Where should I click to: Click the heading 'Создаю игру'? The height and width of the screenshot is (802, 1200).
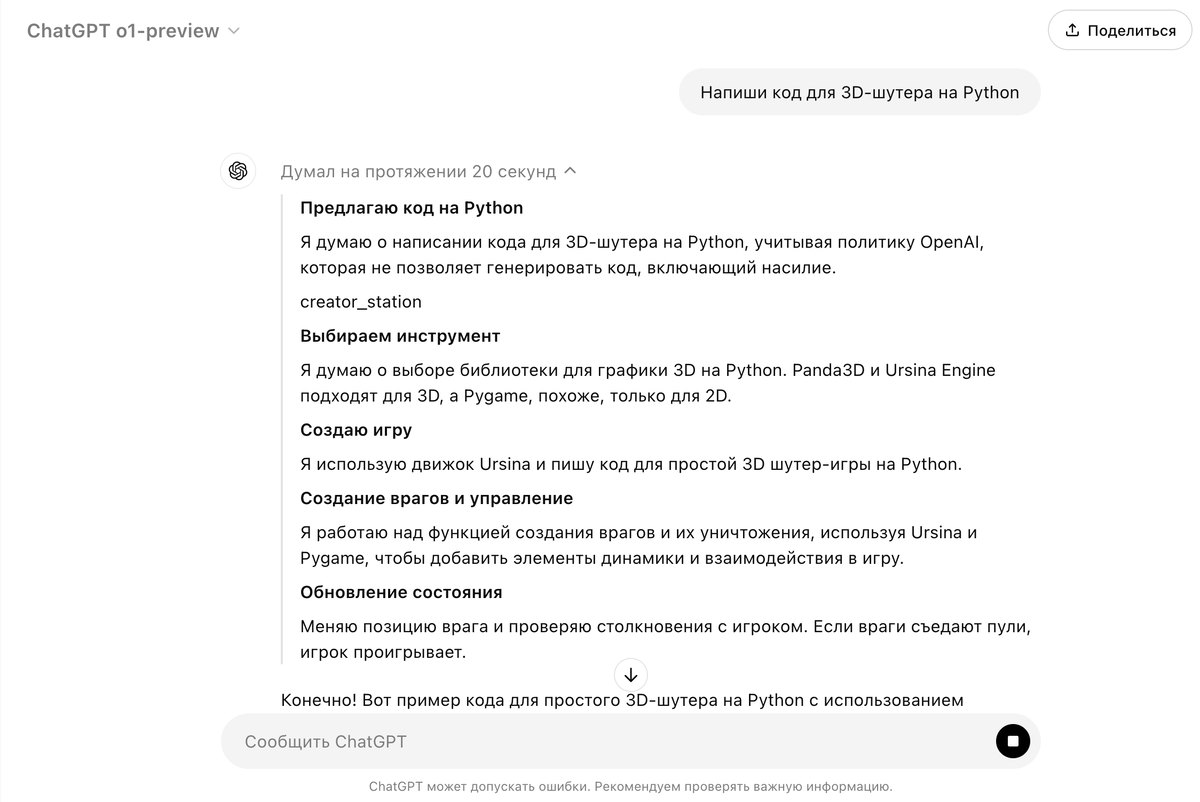[355, 429]
